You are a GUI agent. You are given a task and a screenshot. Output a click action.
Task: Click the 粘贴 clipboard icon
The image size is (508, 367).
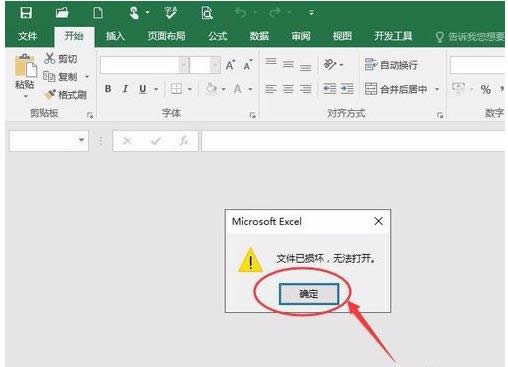tap(25, 66)
